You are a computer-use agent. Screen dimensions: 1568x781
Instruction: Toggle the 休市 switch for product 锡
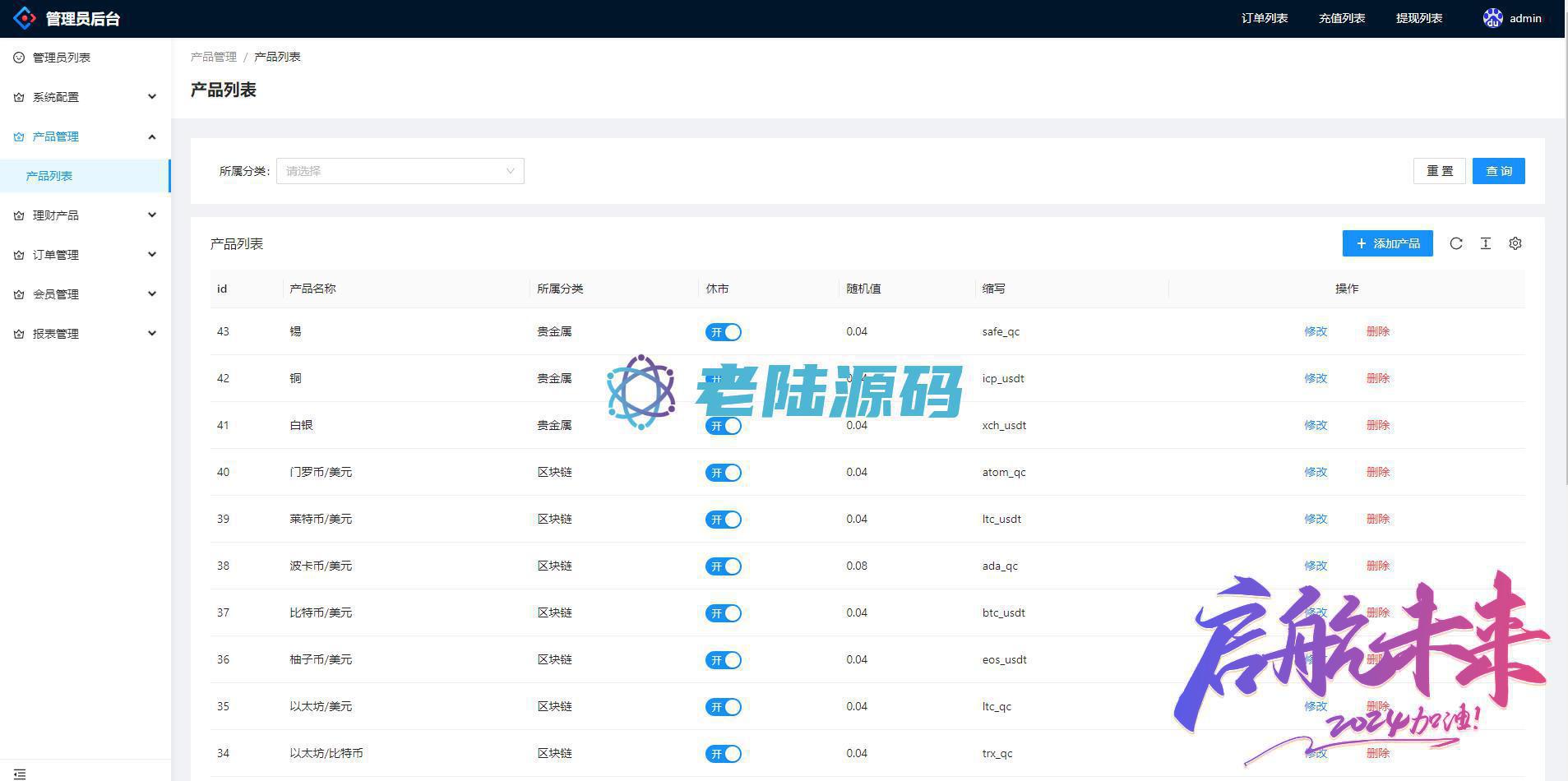click(724, 332)
